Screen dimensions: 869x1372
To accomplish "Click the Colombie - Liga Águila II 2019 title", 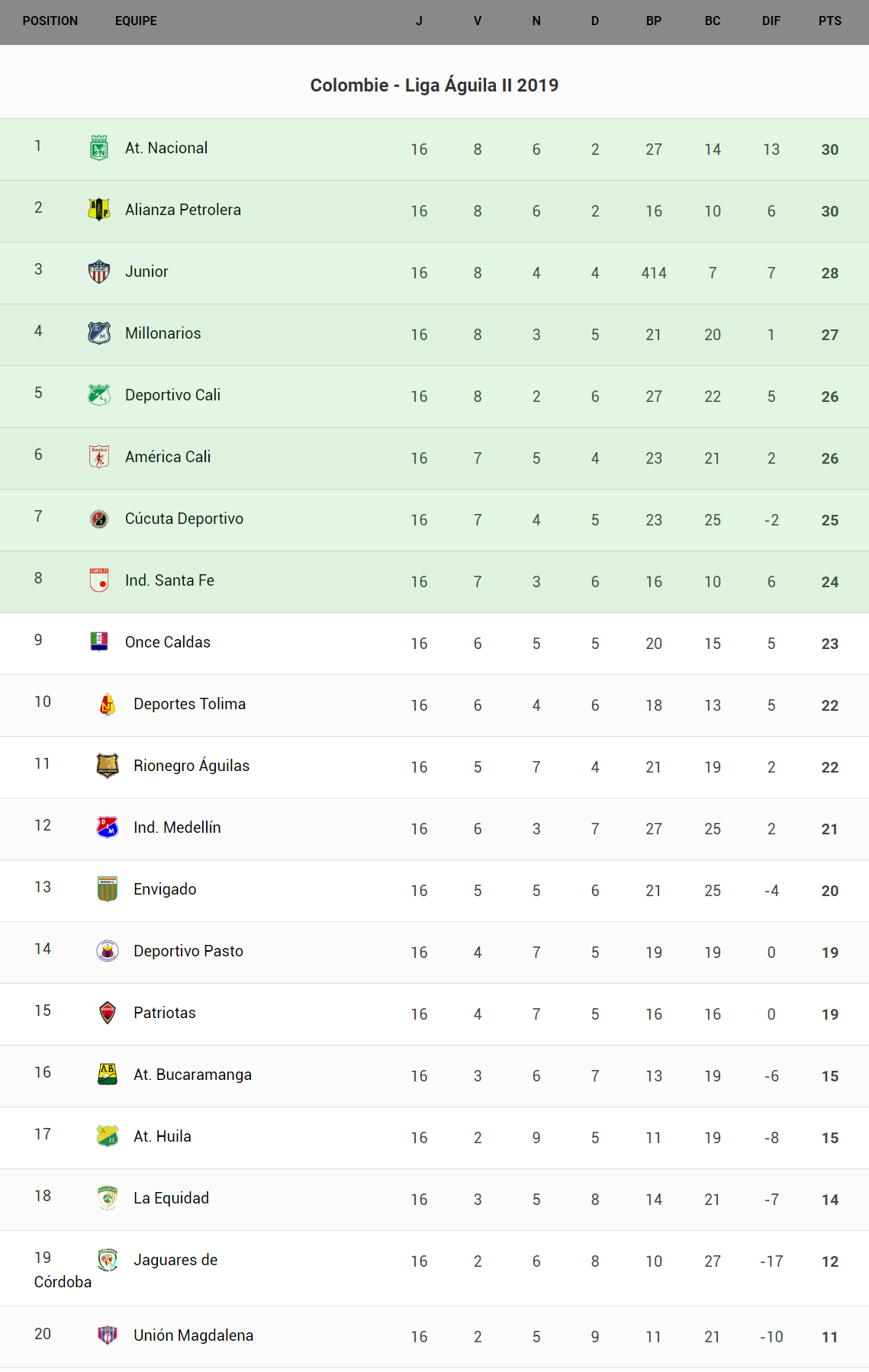I will click(x=434, y=85).
